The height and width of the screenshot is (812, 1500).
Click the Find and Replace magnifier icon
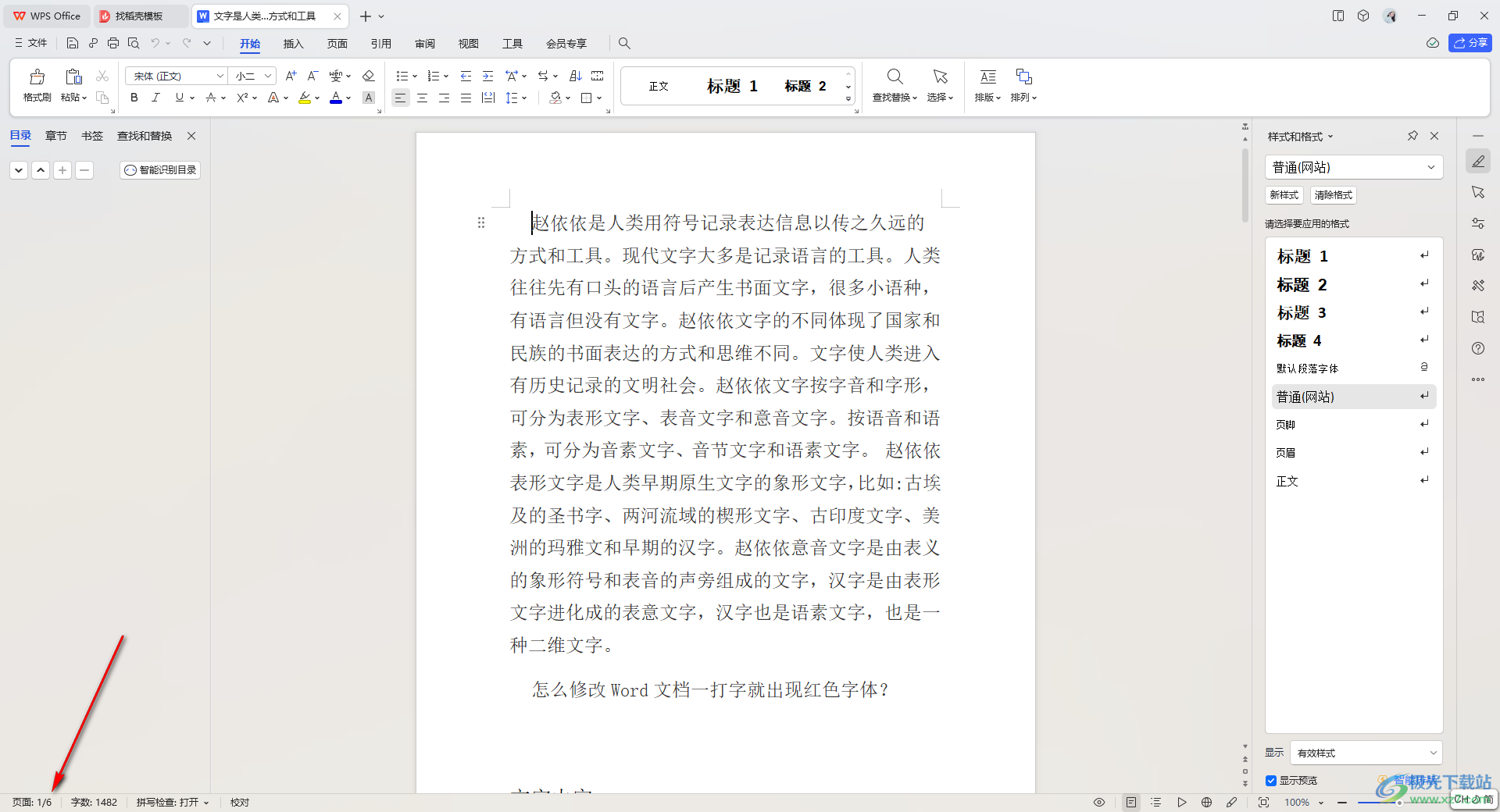pos(895,77)
